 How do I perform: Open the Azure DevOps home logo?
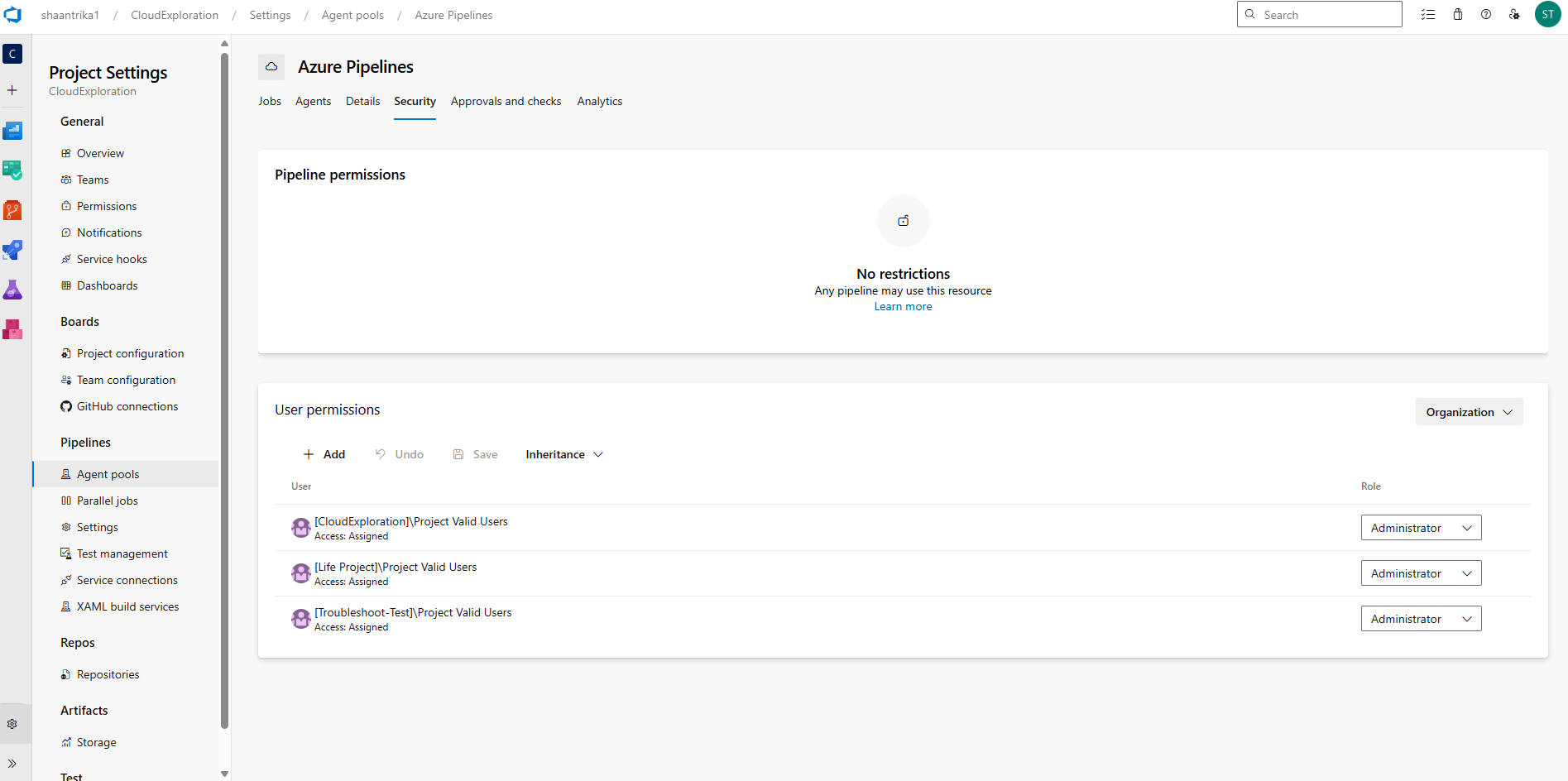12,15
